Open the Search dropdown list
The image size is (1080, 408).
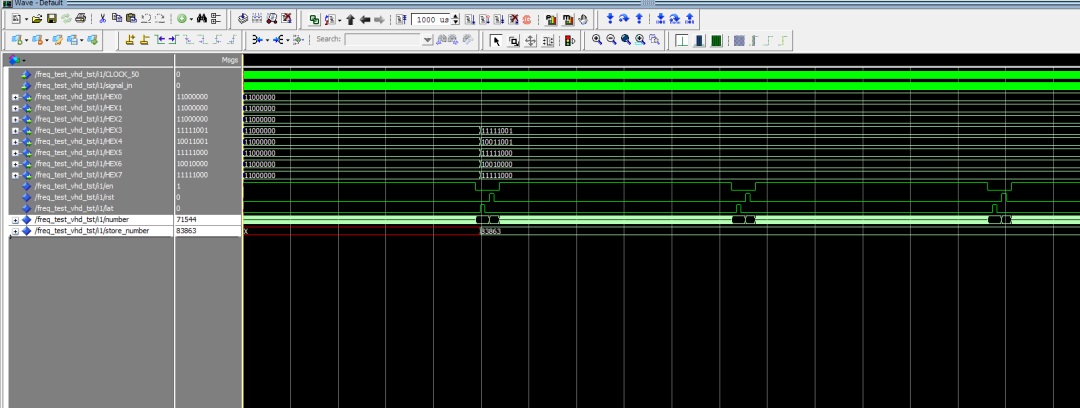427,40
